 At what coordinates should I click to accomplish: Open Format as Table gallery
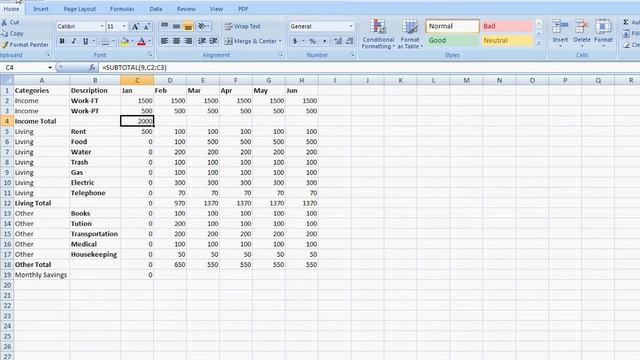(410, 34)
